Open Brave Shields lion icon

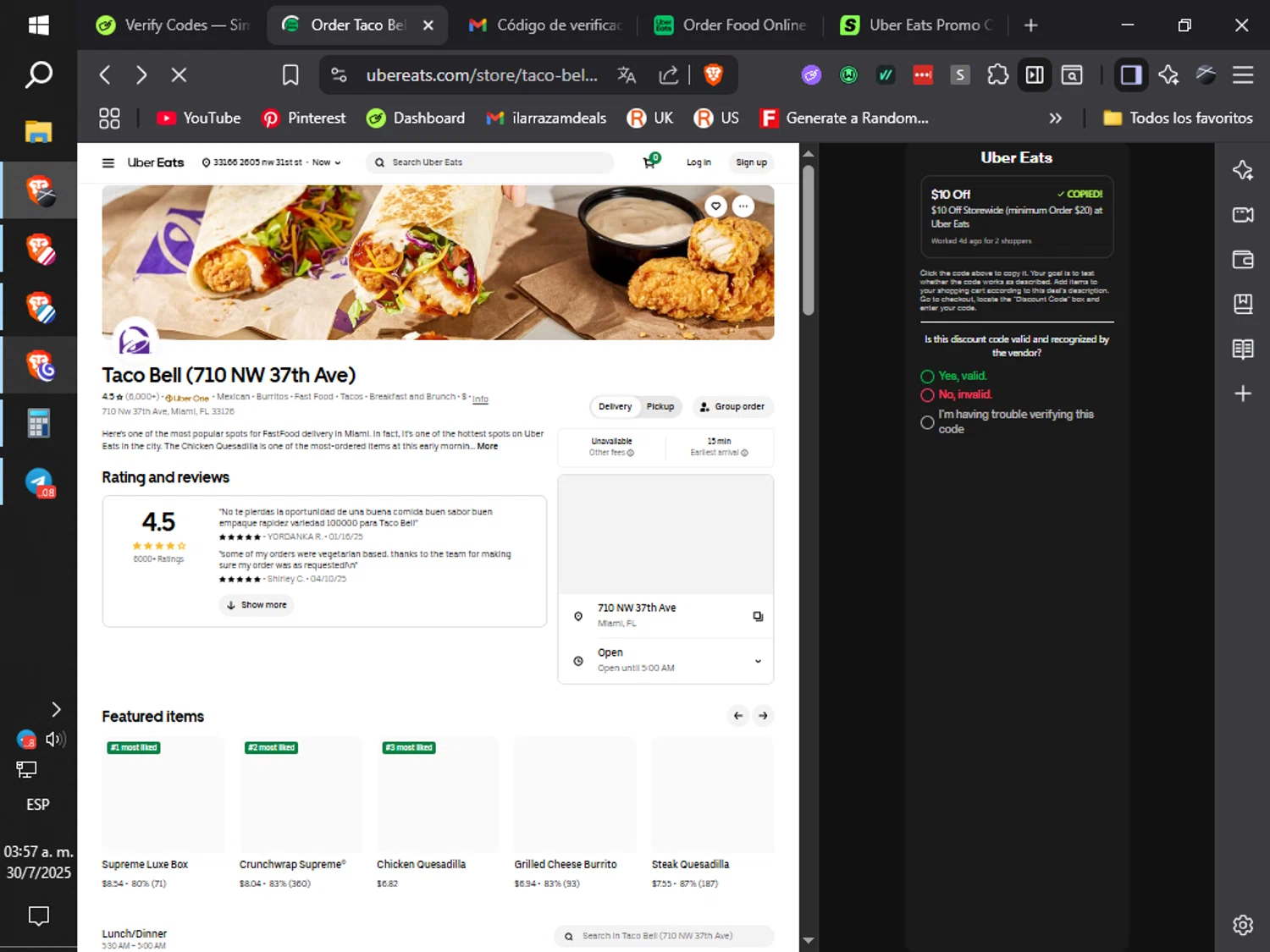pyautogui.click(x=713, y=75)
